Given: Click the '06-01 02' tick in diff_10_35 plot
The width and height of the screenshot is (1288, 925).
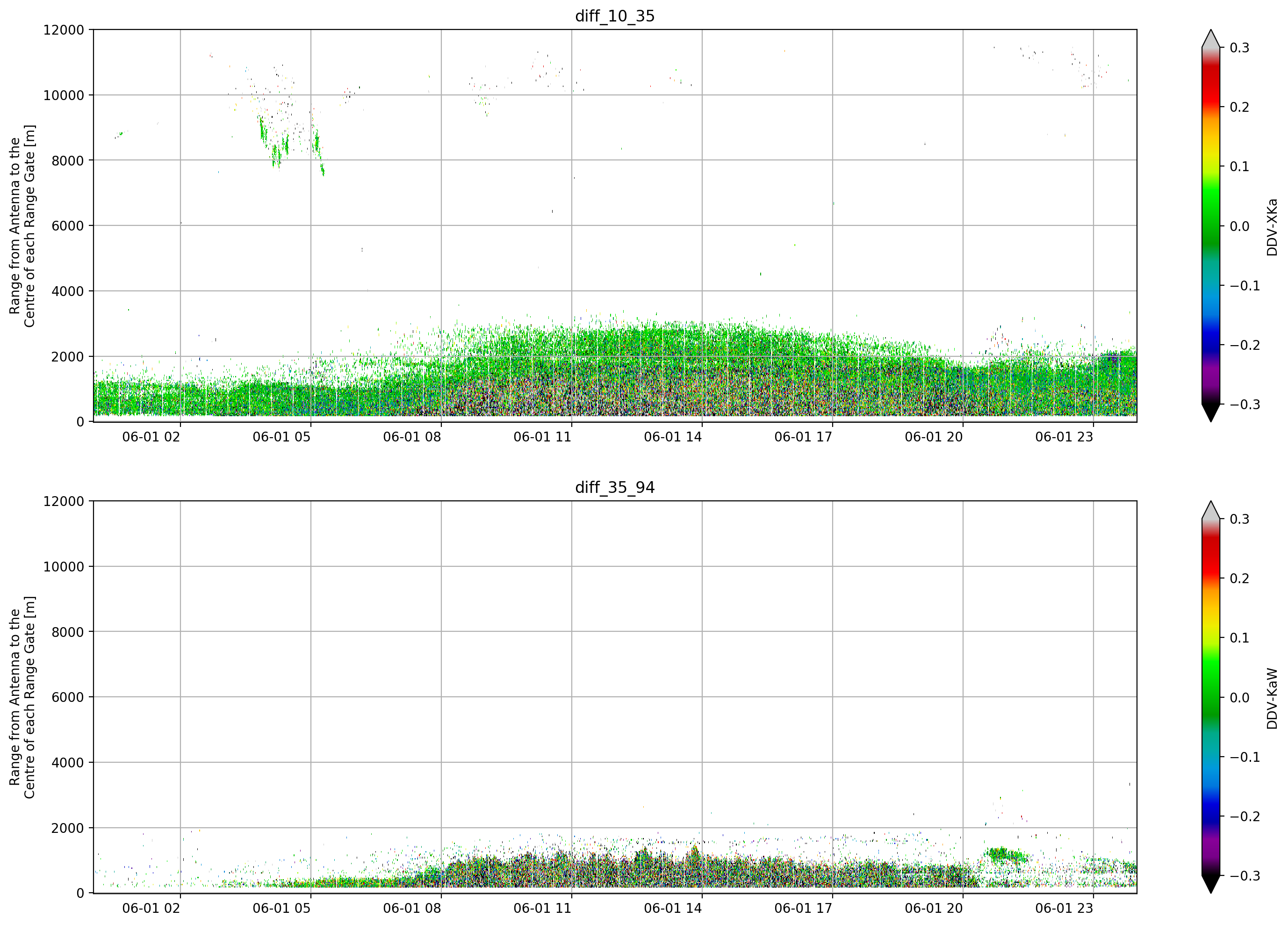Looking at the screenshot, I should click(151, 437).
